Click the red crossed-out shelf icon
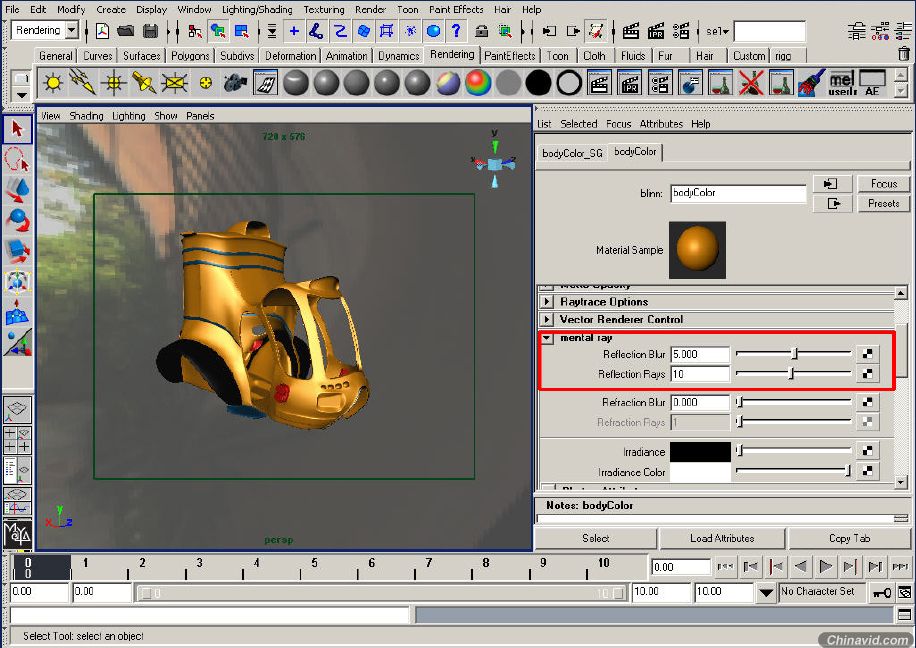 click(x=751, y=82)
